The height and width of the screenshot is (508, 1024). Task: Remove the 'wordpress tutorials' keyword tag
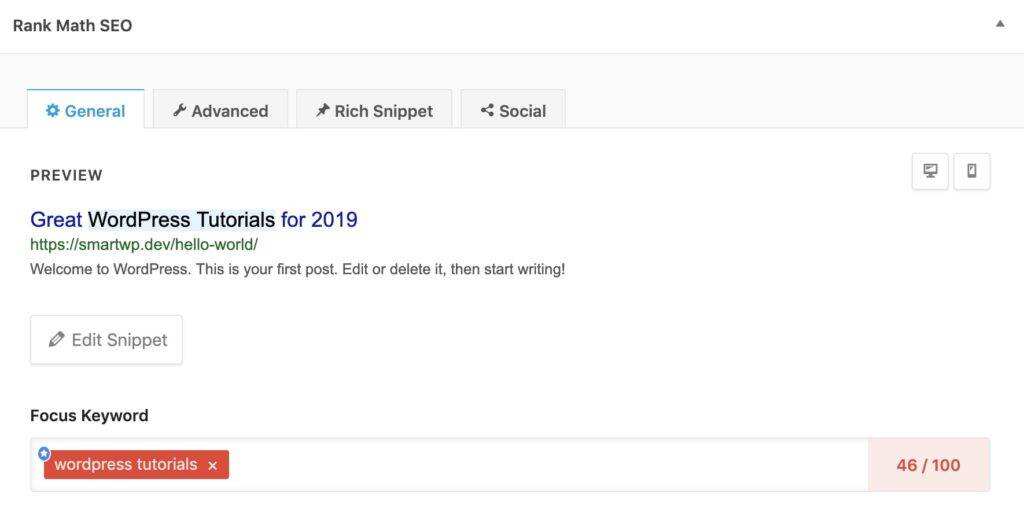[x=212, y=465]
